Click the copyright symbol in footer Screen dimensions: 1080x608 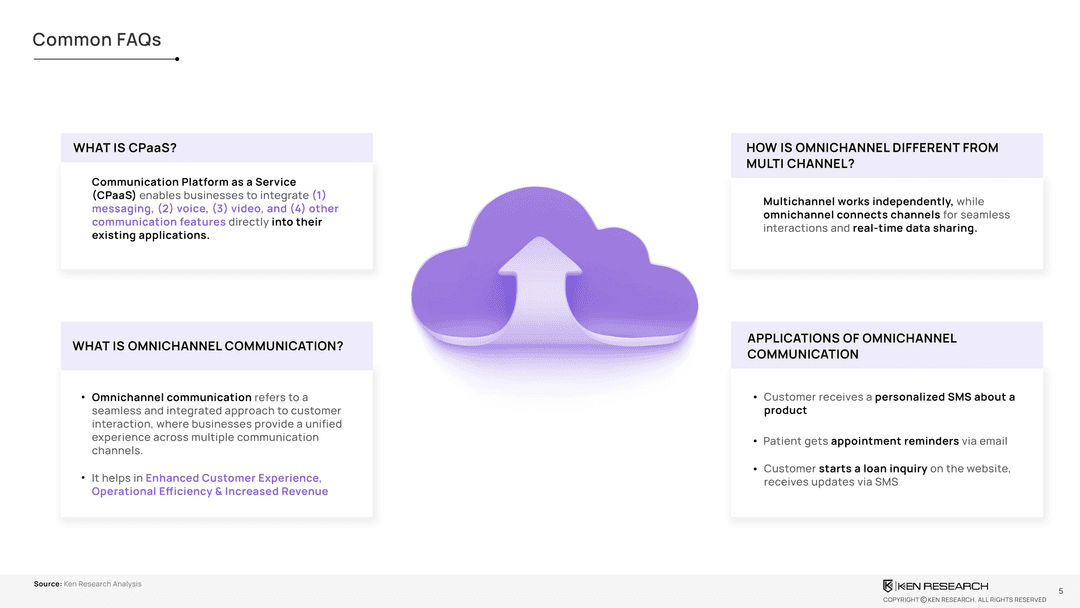coord(922,600)
